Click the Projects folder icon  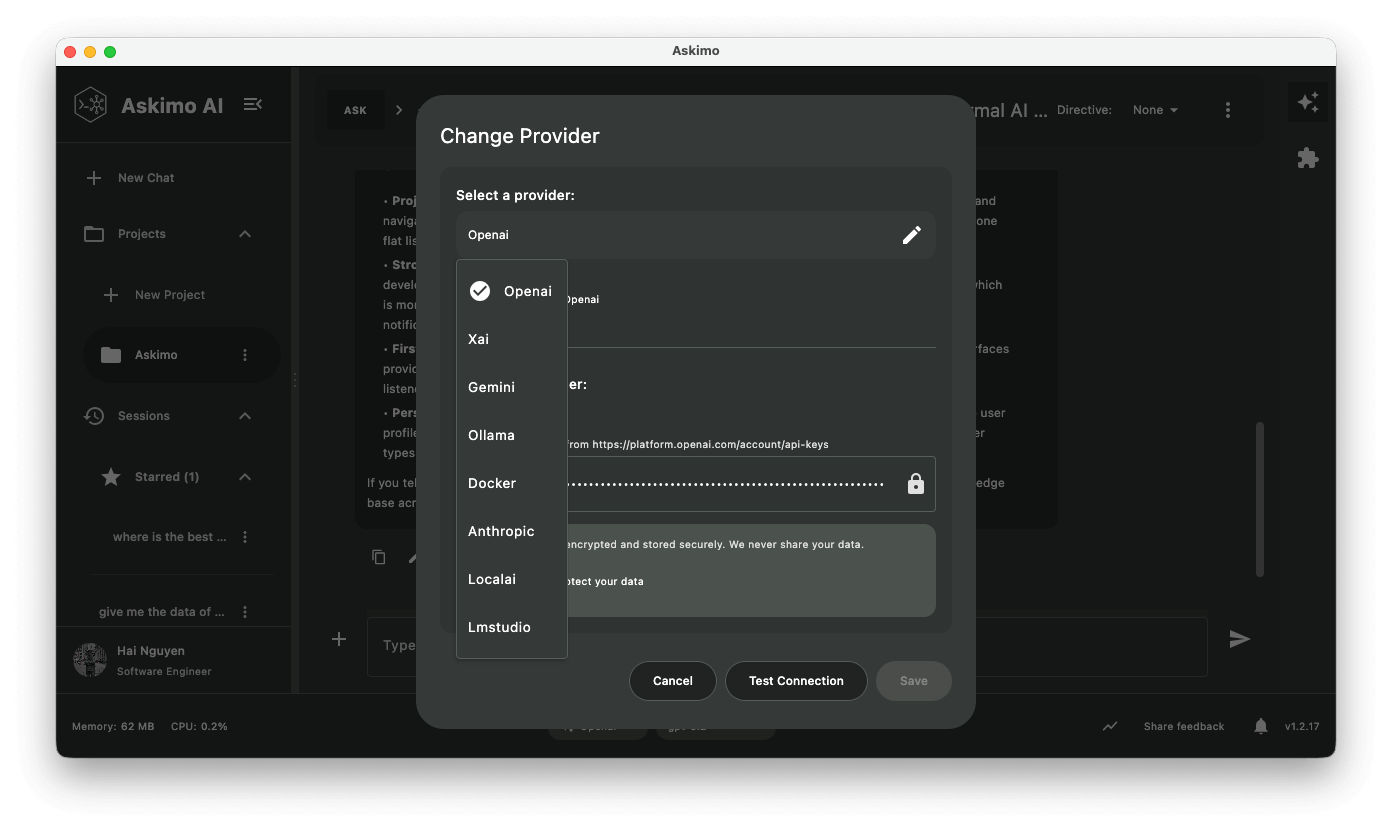pyautogui.click(x=94, y=234)
